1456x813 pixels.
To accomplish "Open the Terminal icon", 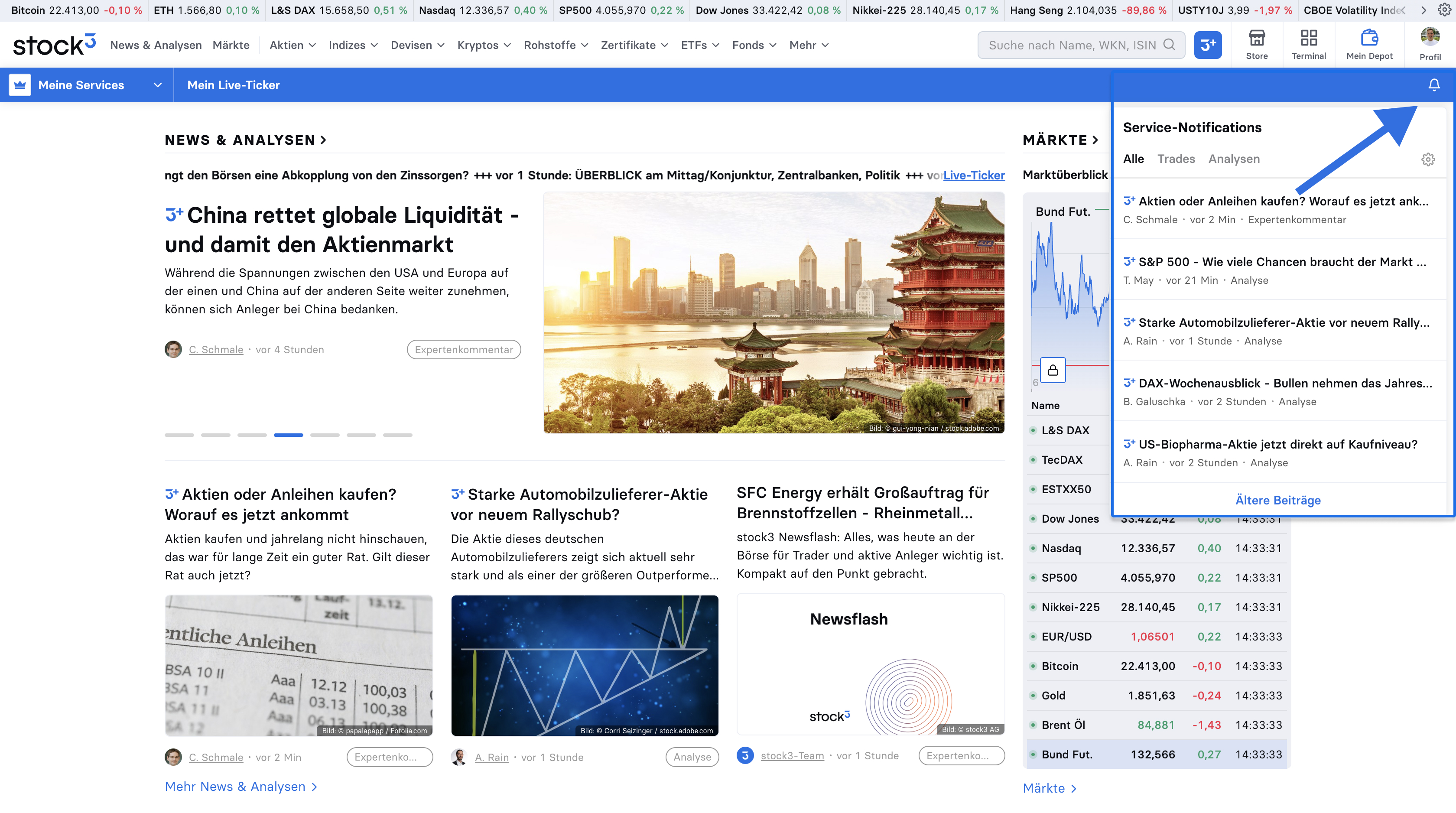I will (1309, 45).
